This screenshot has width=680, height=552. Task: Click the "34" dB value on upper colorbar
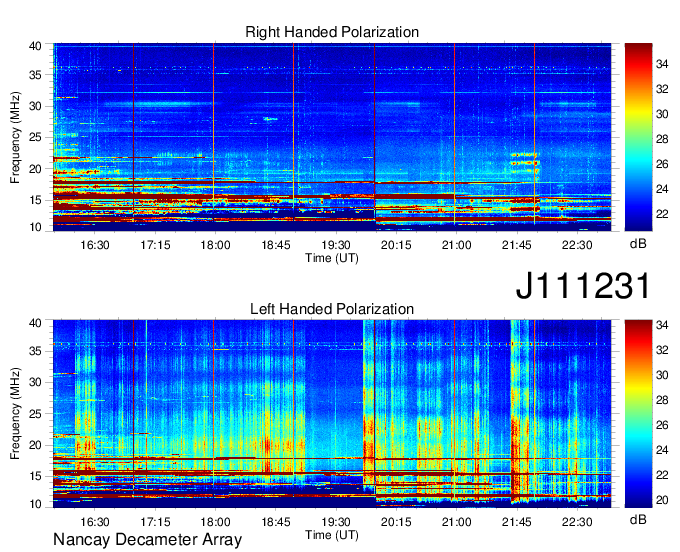[x=662, y=64]
